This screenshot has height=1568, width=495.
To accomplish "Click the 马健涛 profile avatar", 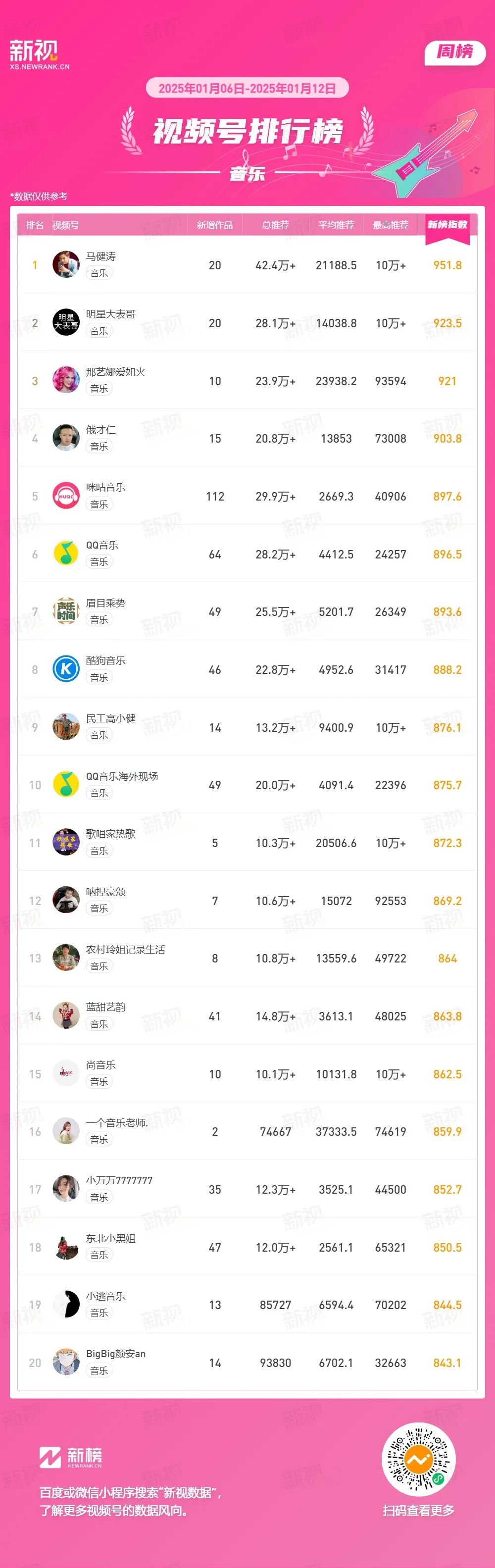I will pos(66,265).
